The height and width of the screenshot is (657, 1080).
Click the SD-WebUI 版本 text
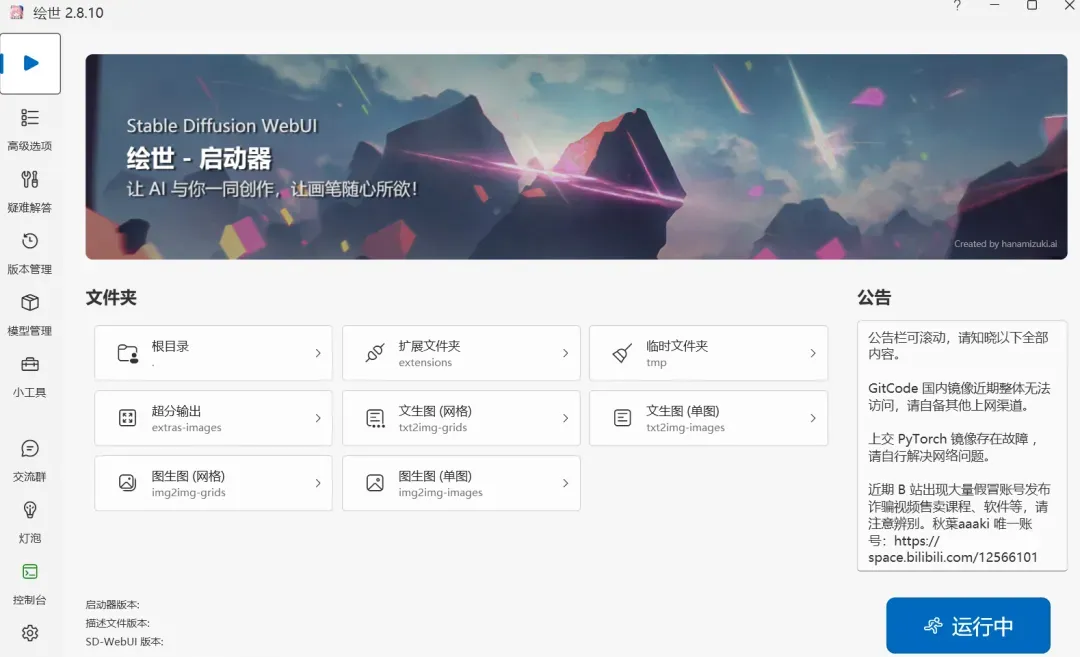coord(124,642)
